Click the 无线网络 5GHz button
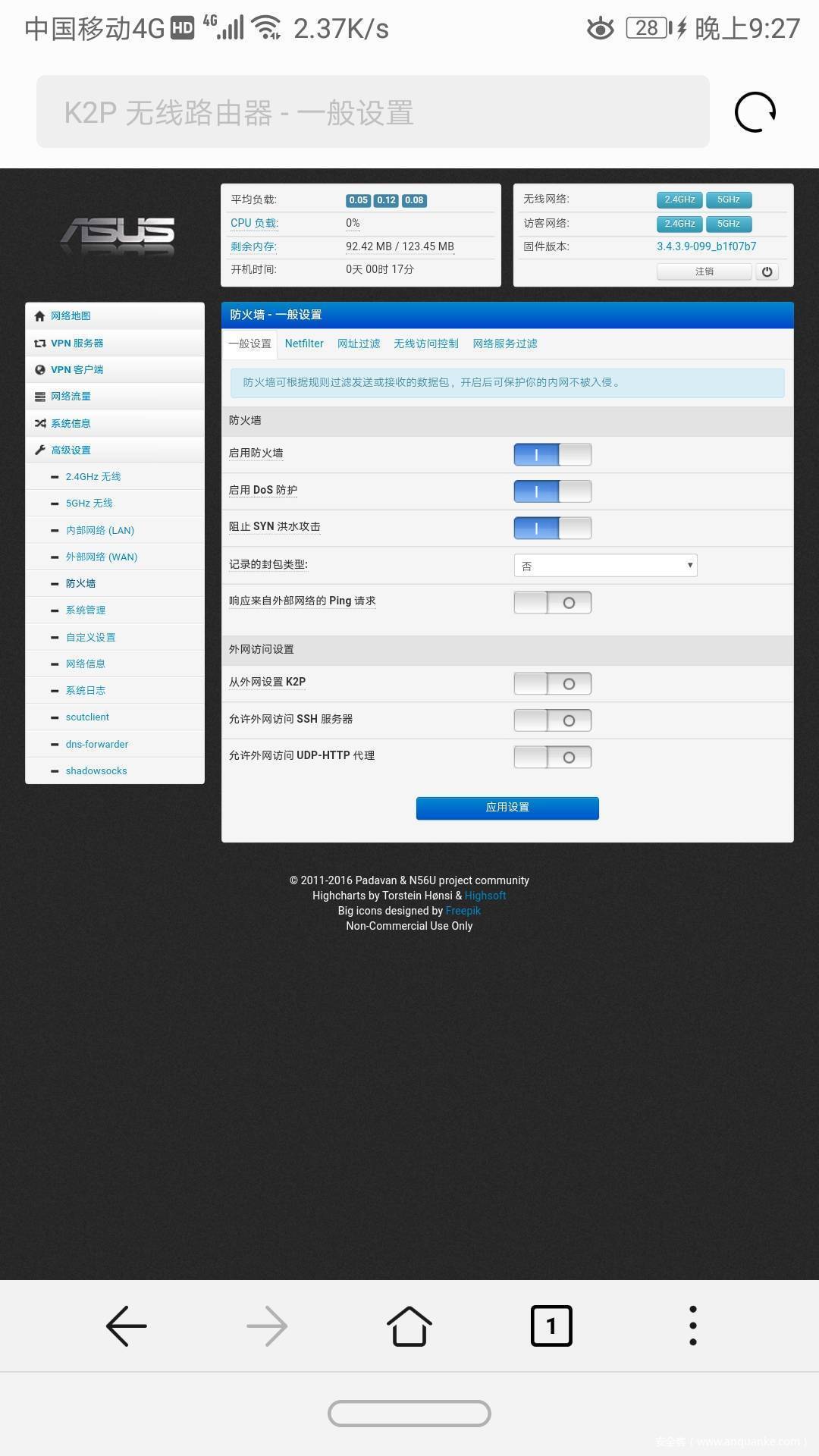Screen dimensions: 819x1456 [x=729, y=200]
